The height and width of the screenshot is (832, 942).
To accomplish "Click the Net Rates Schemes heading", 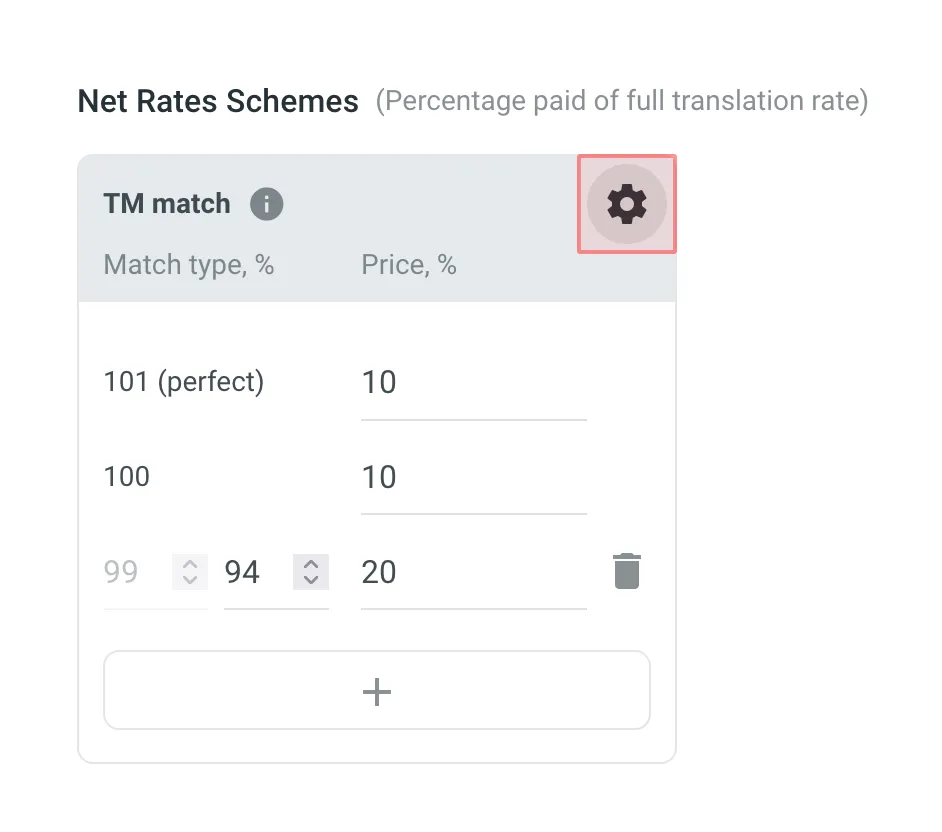I will tap(218, 101).
